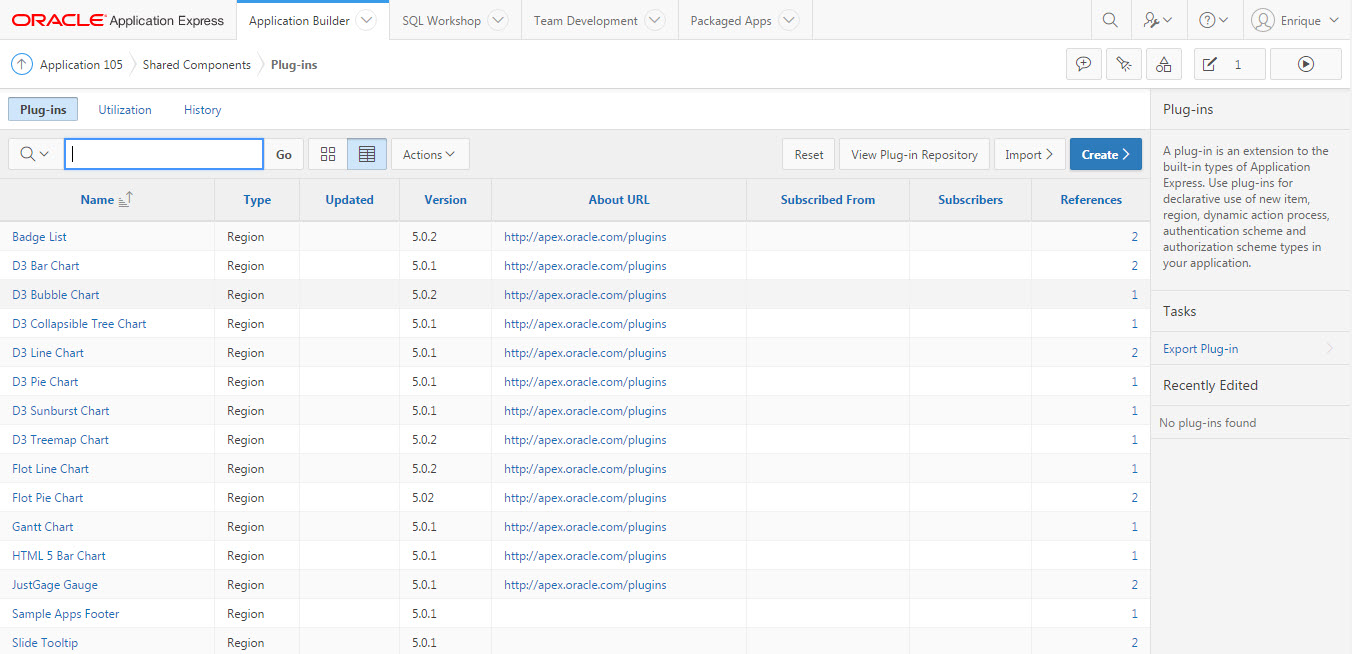Activate the Spotlight Search flashlight icon
Viewport: 1352px width, 654px height.
coord(1124,63)
